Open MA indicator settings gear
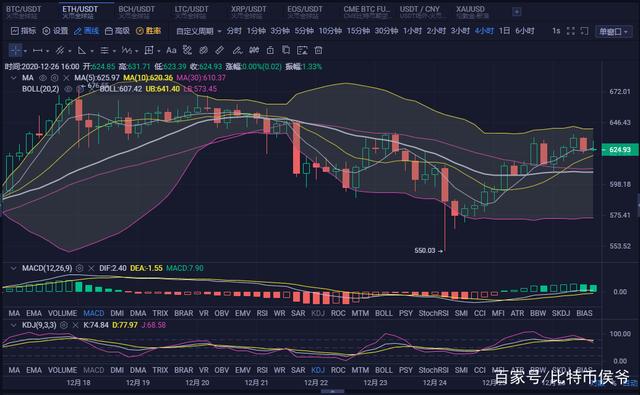The image size is (640, 395). click(x=55, y=78)
